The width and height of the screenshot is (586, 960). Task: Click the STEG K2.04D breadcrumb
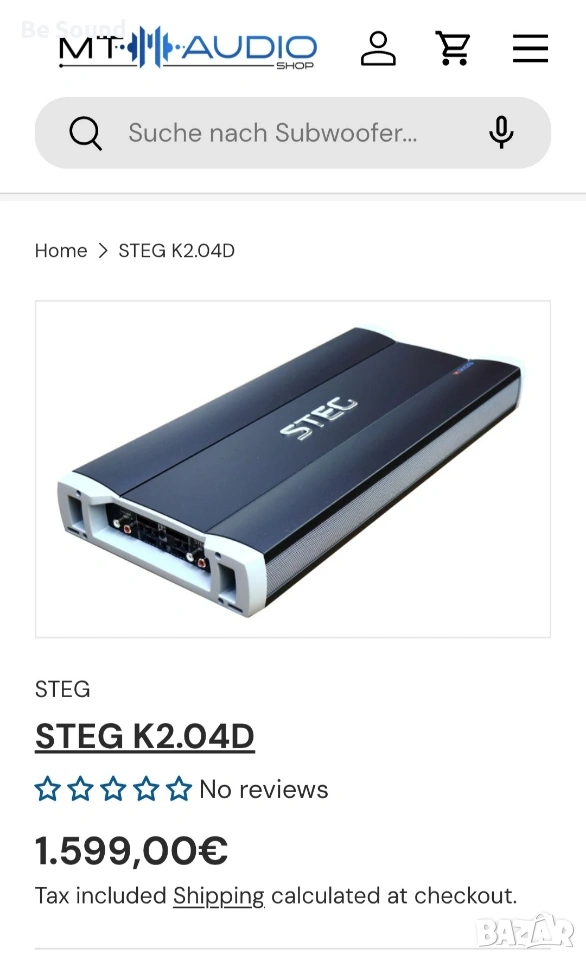click(176, 250)
